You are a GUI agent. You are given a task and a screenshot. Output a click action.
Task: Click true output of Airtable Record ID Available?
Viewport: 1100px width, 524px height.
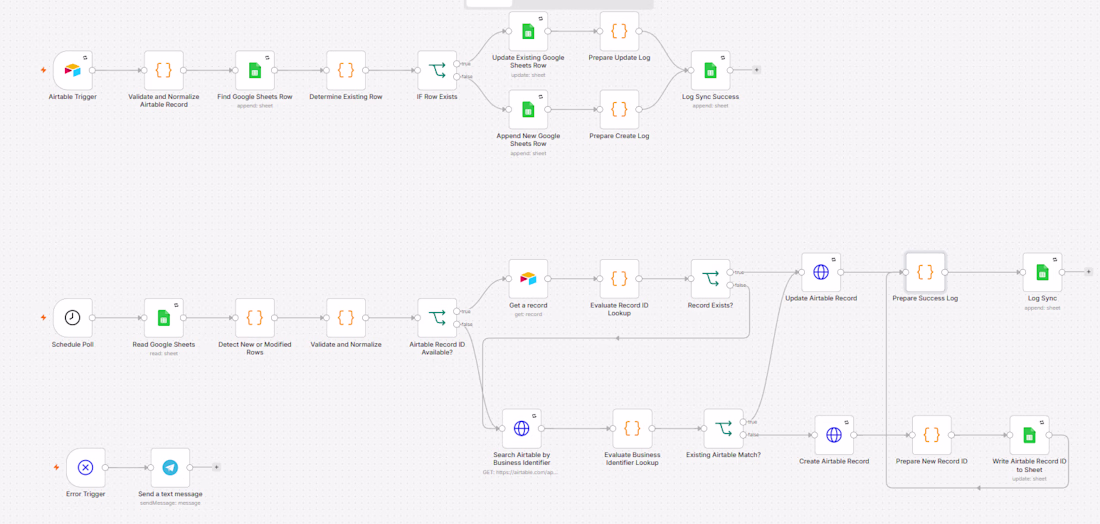tap(457, 311)
